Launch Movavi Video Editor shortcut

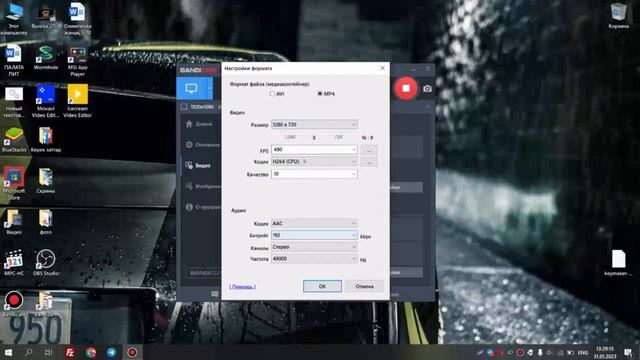click(x=46, y=101)
